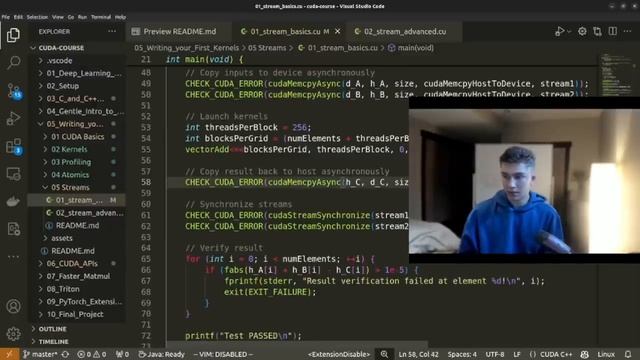Viewport: 640px width, 360px height.
Task: Expand the assets folder
Action: [77, 238]
